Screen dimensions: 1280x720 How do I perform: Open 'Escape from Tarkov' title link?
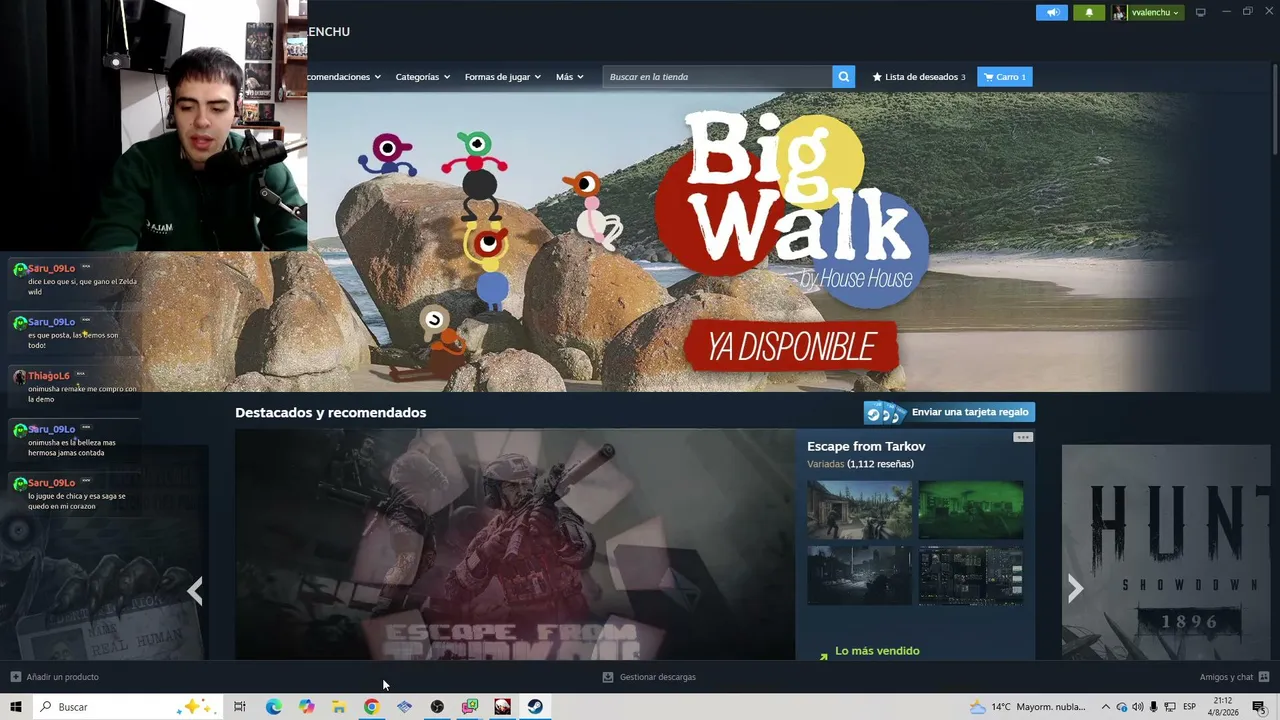pyautogui.click(x=866, y=446)
